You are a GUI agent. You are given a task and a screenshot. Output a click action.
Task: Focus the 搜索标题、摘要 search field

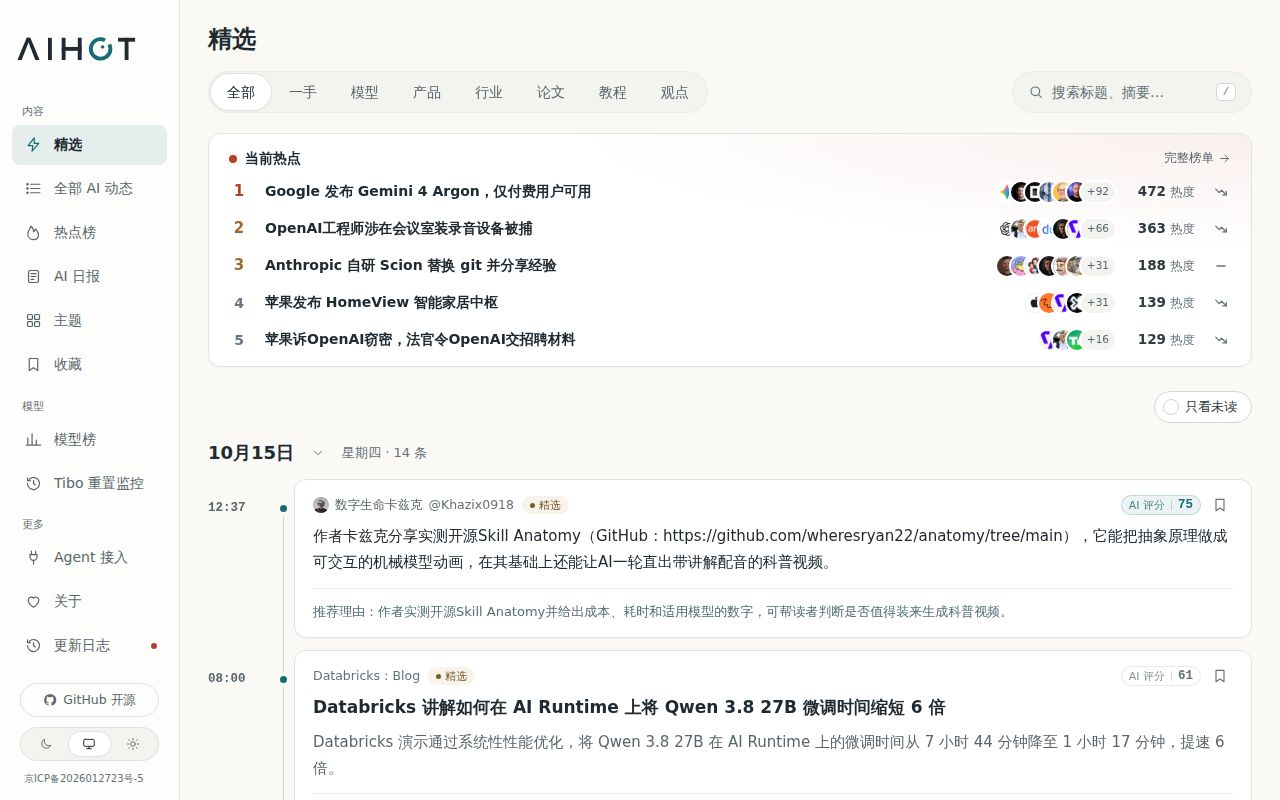(x=1132, y=92)
